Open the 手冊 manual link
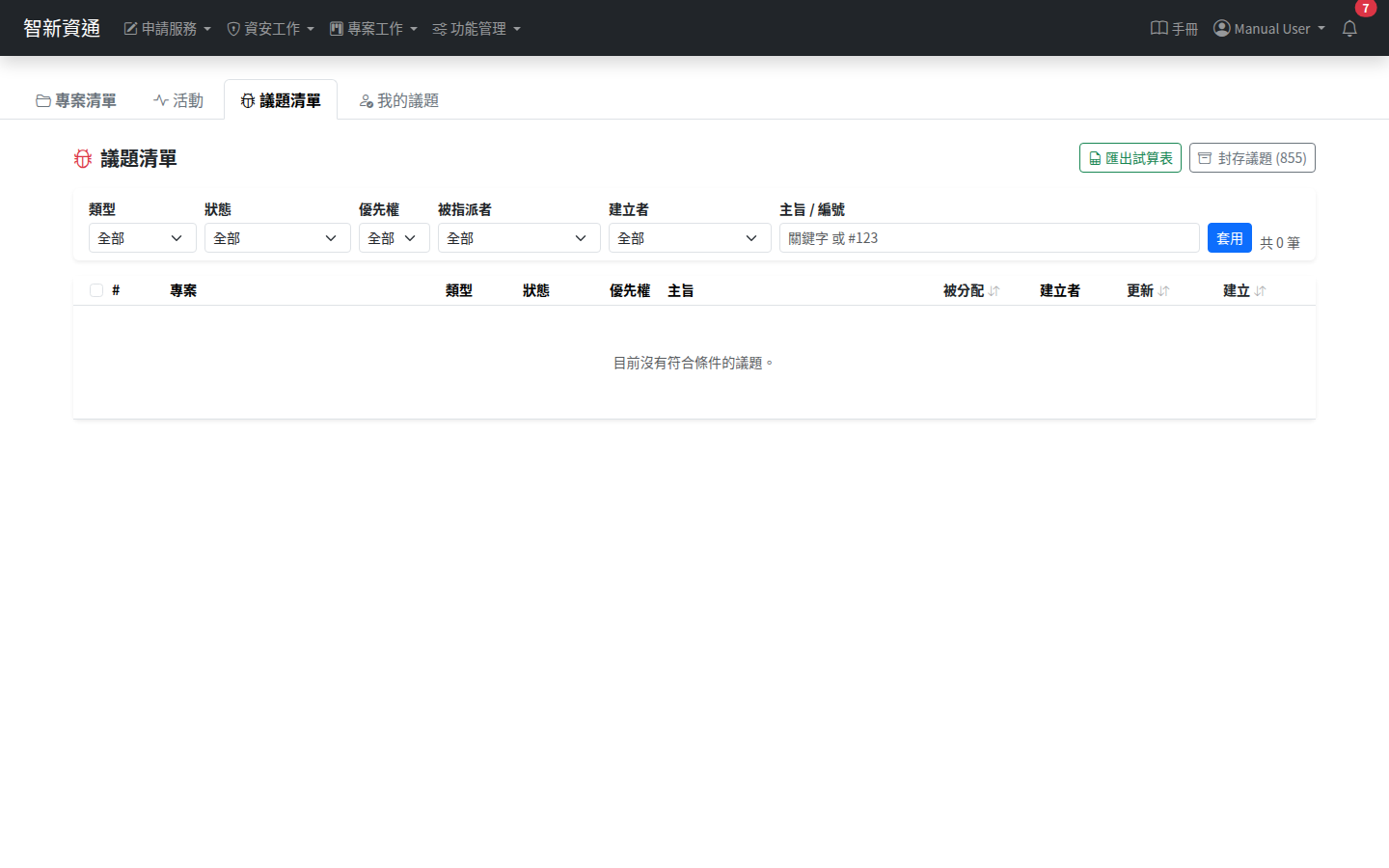The image size is (1389, 868). (1174, 29)
